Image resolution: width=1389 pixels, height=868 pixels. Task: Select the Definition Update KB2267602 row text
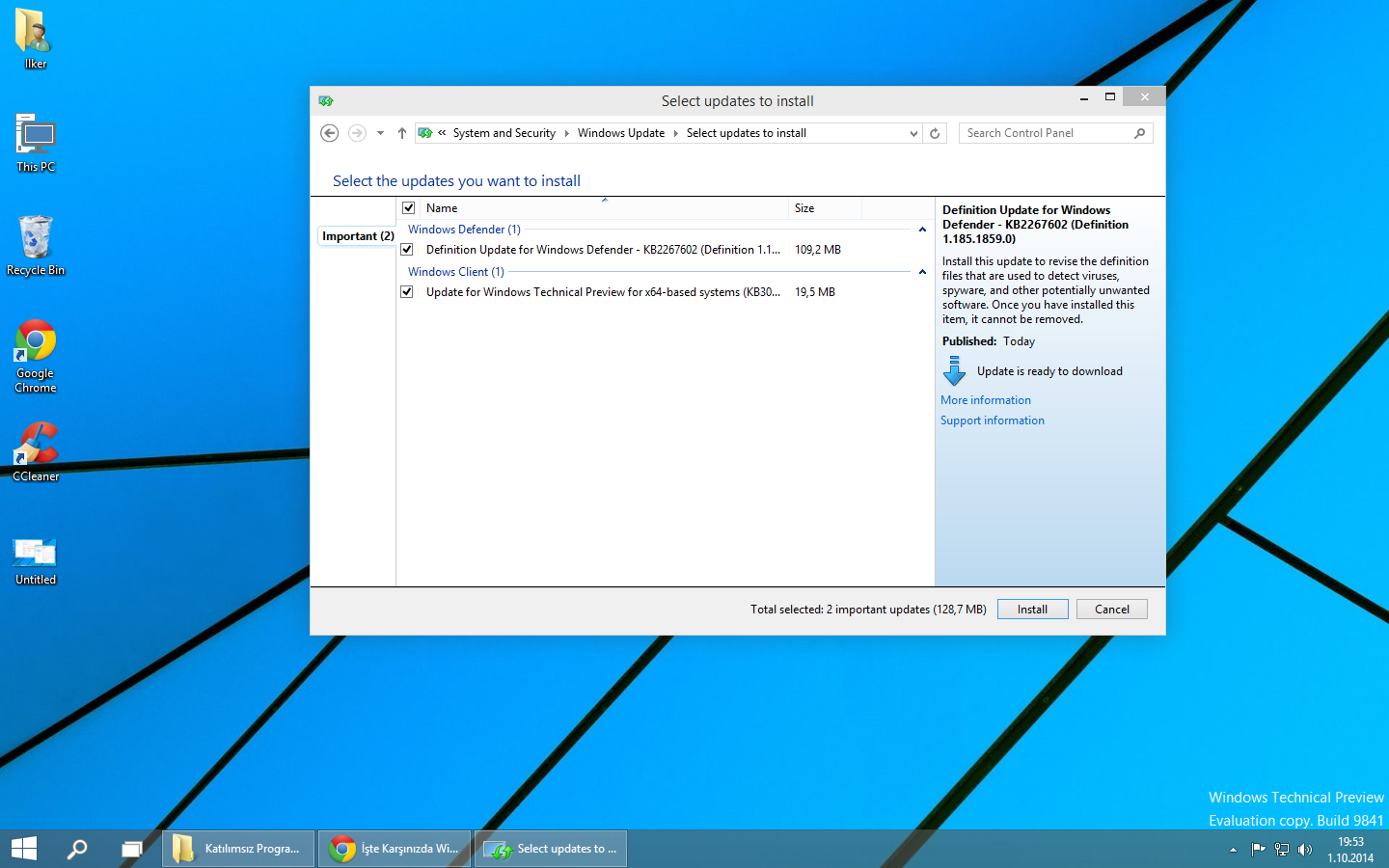(x=604, y=250)
